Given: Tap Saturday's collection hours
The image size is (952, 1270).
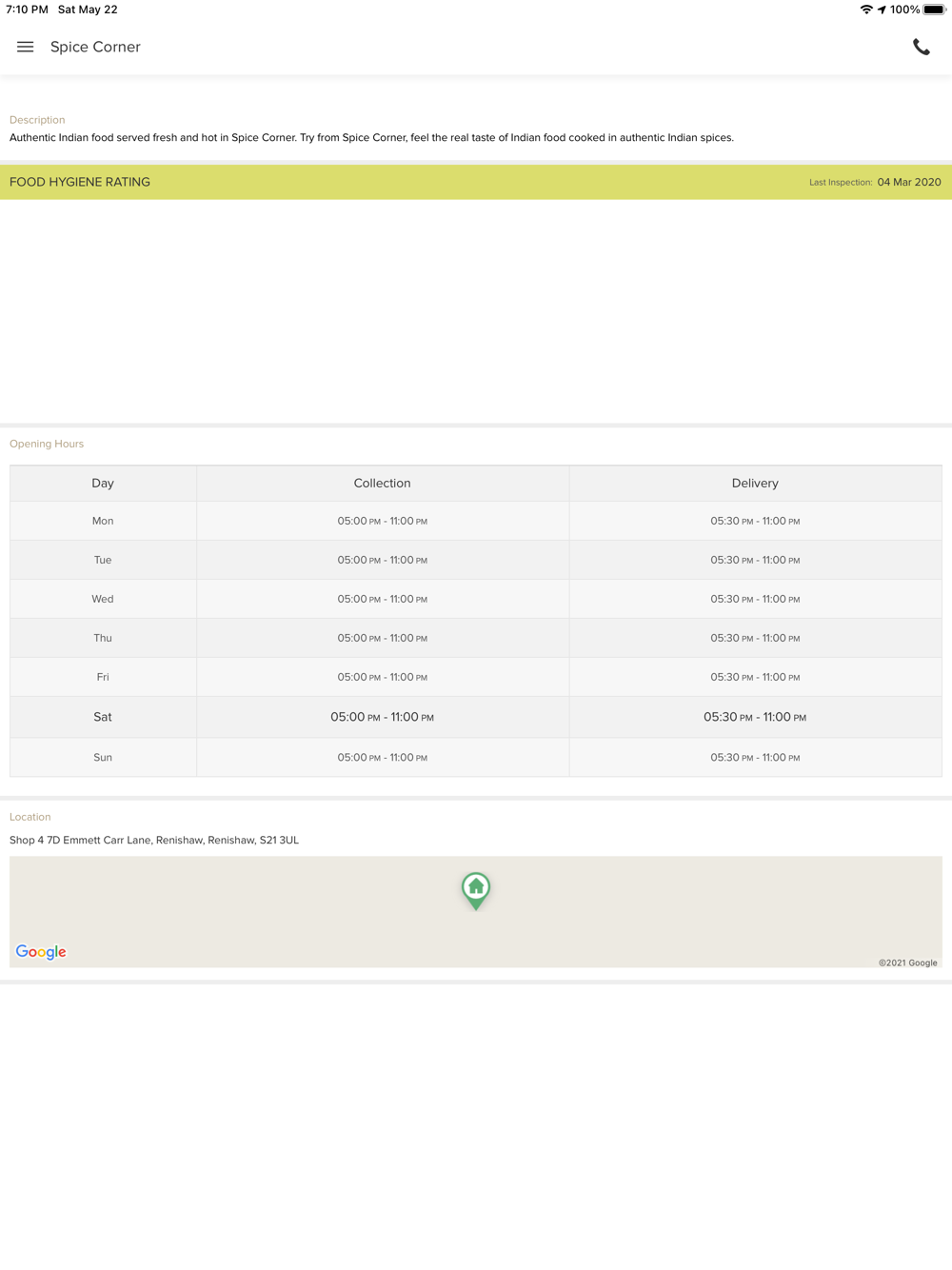Looking at the screenshot, I should (383, 717).
